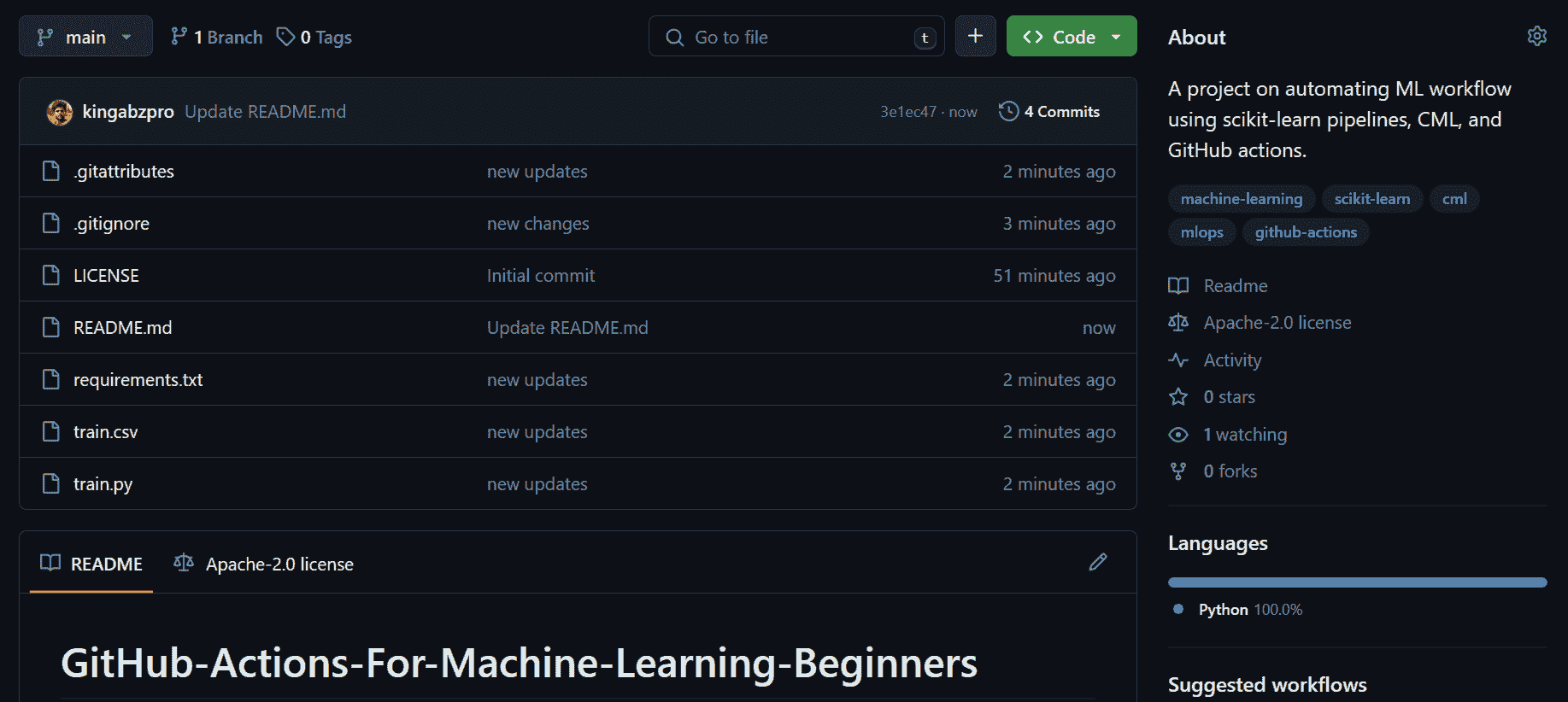Select the scikit-learn topic tag
1568x702 pixels.
pos(1372,199)
